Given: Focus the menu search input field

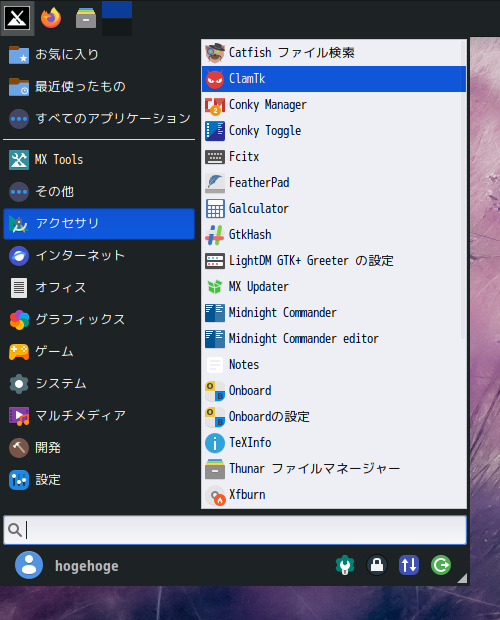Looking at the screenshot, I should point(235,530).
